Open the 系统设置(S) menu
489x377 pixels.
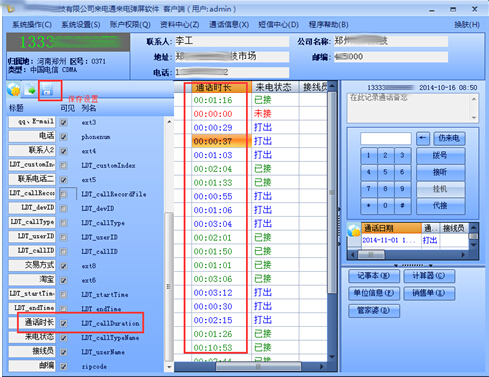point(81,25)
